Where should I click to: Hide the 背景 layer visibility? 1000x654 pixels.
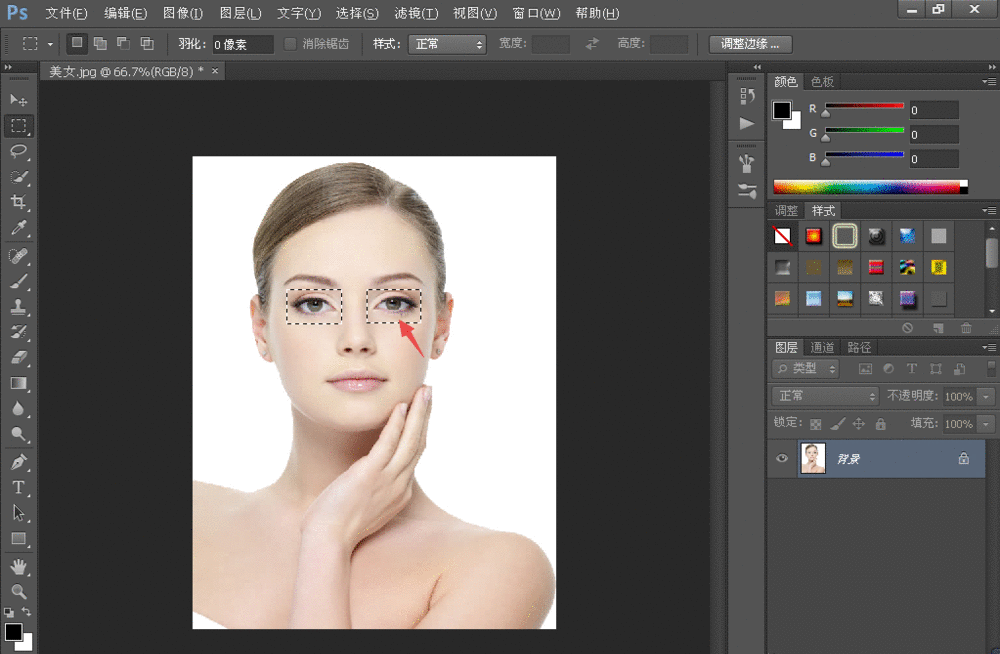click(783, 459)
